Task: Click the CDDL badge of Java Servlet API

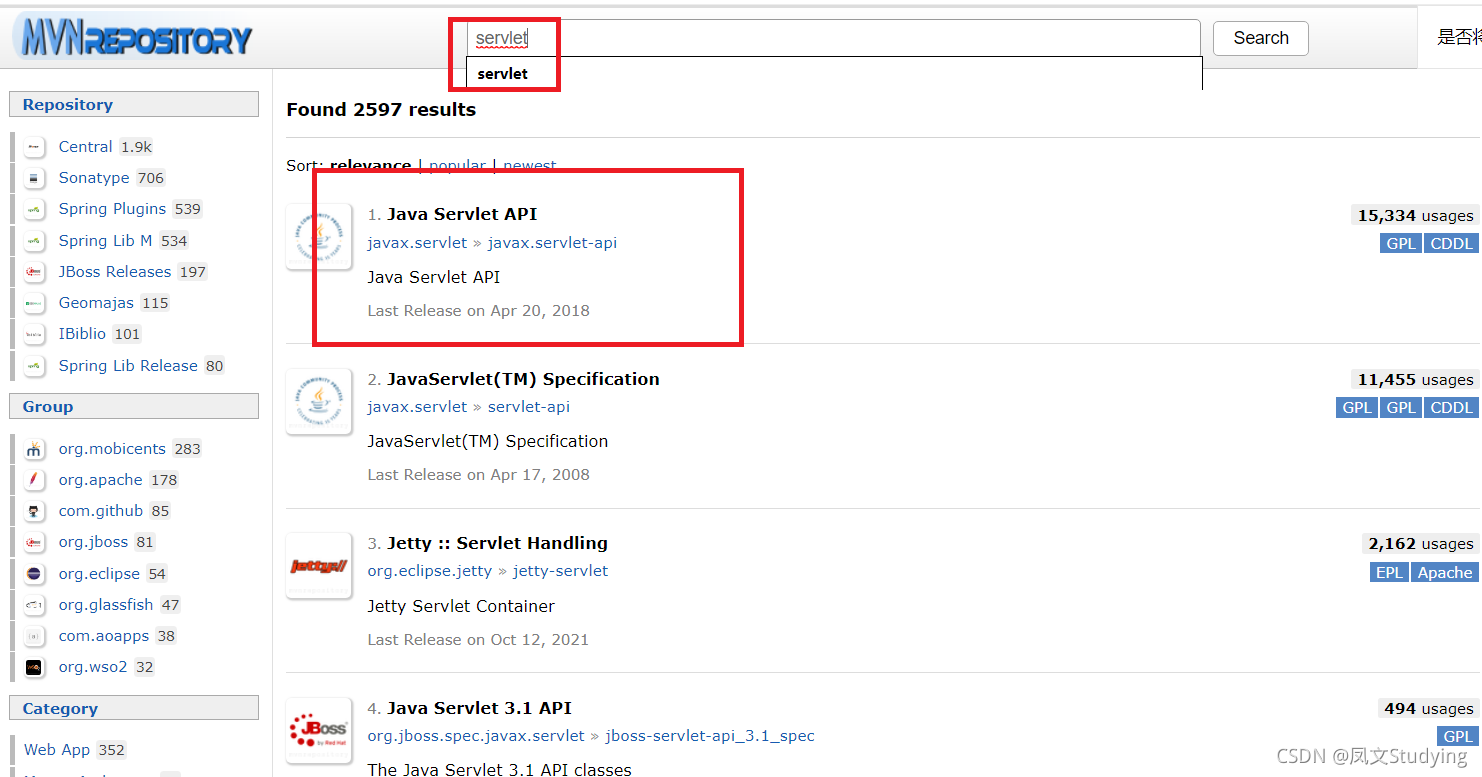Action: tap(1451, 243)
